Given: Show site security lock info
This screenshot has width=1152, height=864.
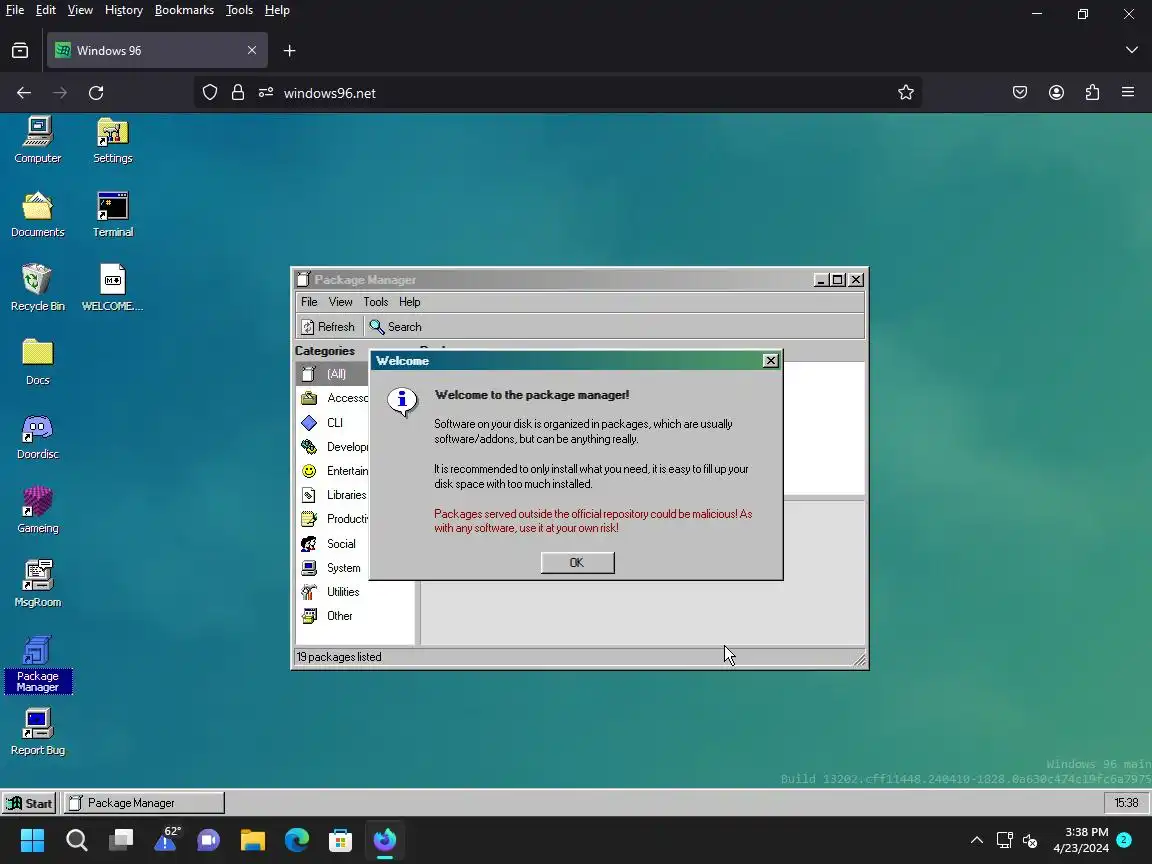Looking at the screenshot, I should click(x=238, y=93).
